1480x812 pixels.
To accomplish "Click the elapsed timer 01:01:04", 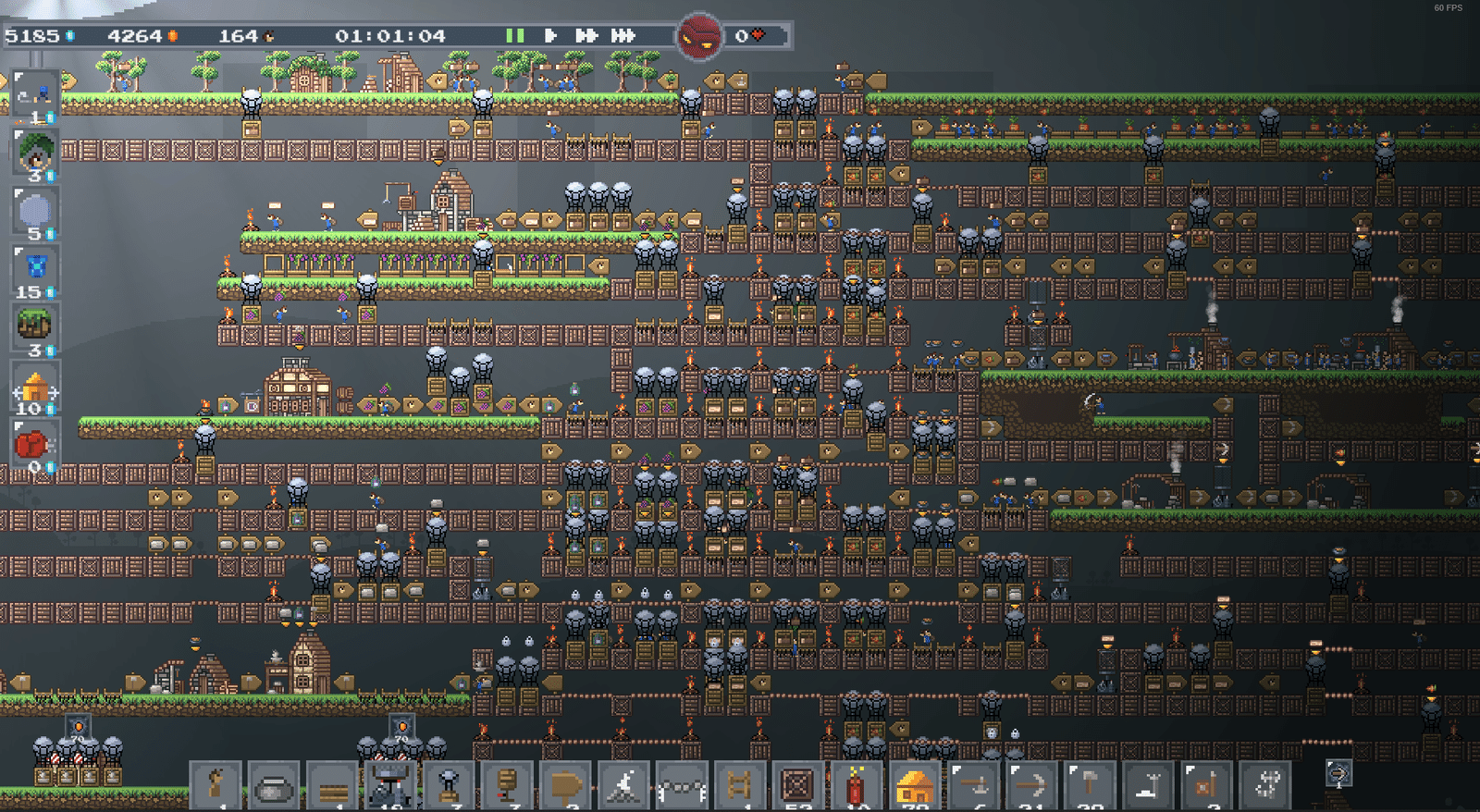I will click(389, 36).
